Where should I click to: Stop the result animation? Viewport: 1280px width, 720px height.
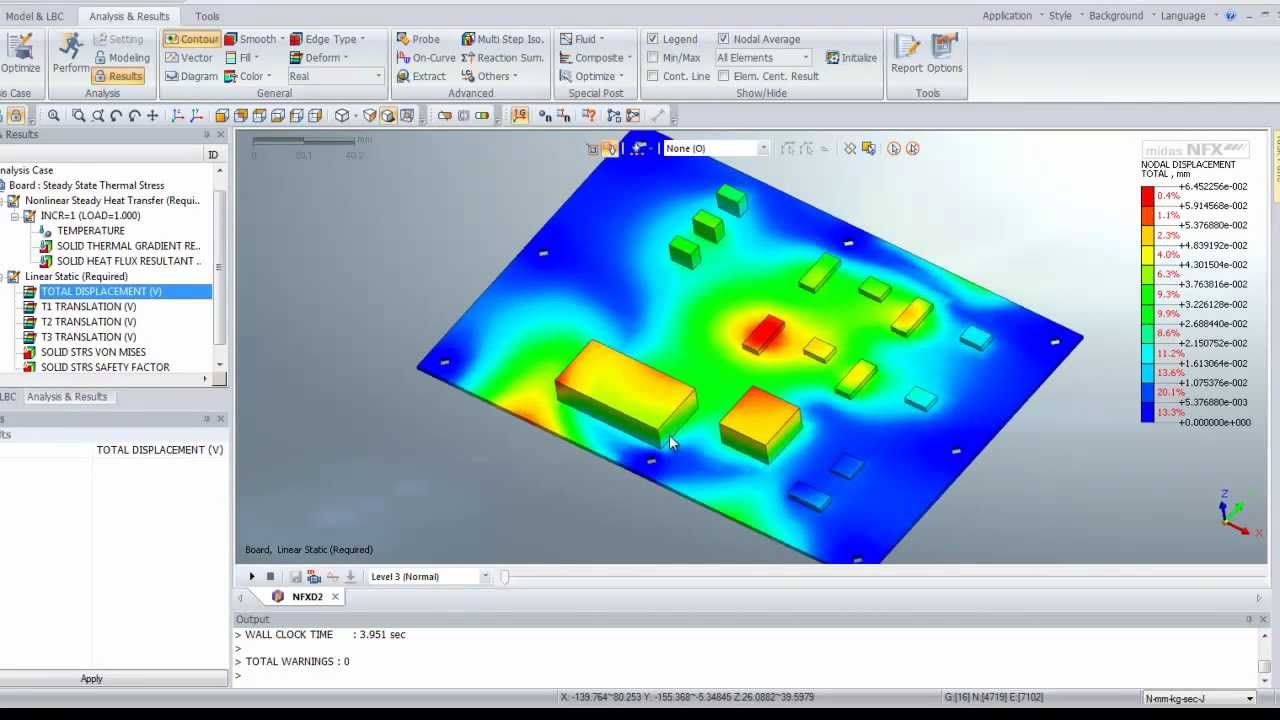[270, 576]
